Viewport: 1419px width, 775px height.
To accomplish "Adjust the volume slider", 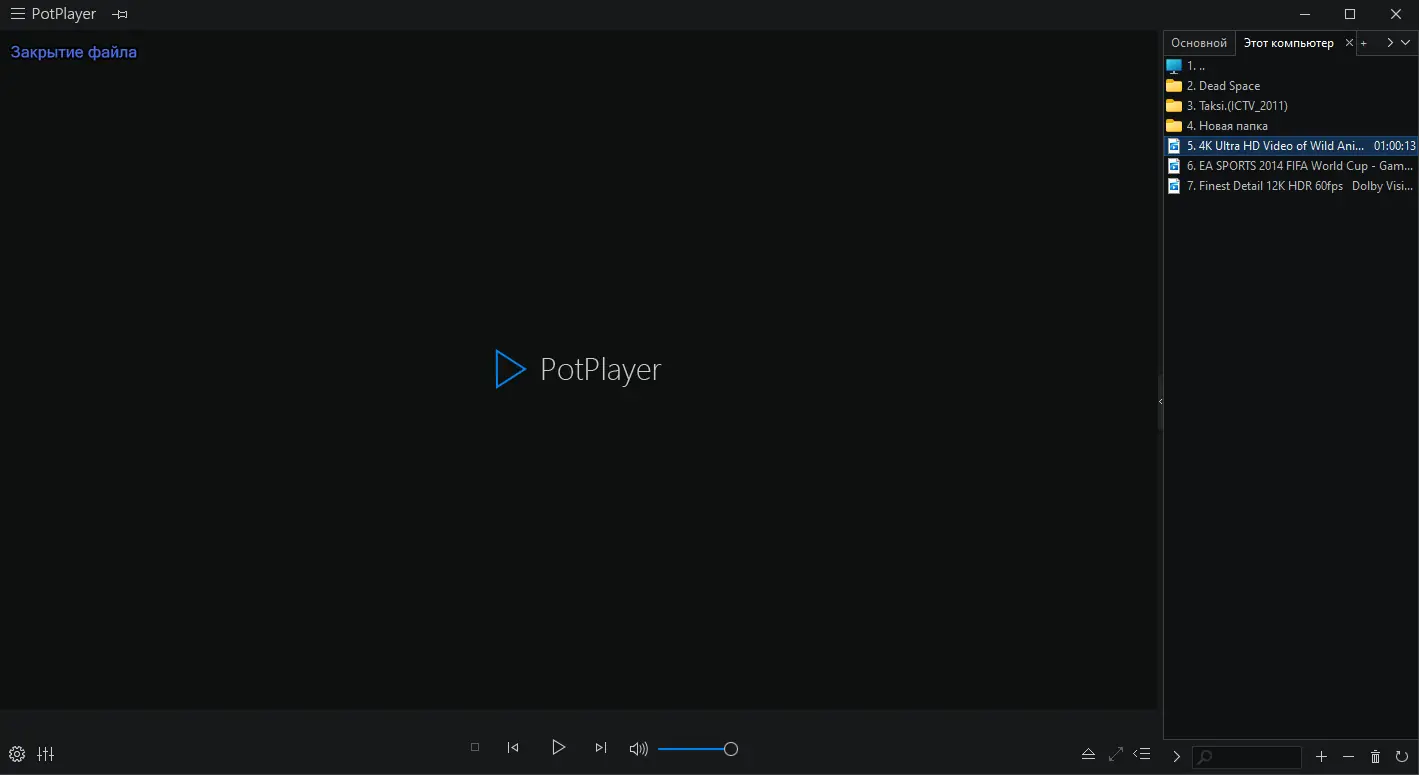I will pos(730,747).
